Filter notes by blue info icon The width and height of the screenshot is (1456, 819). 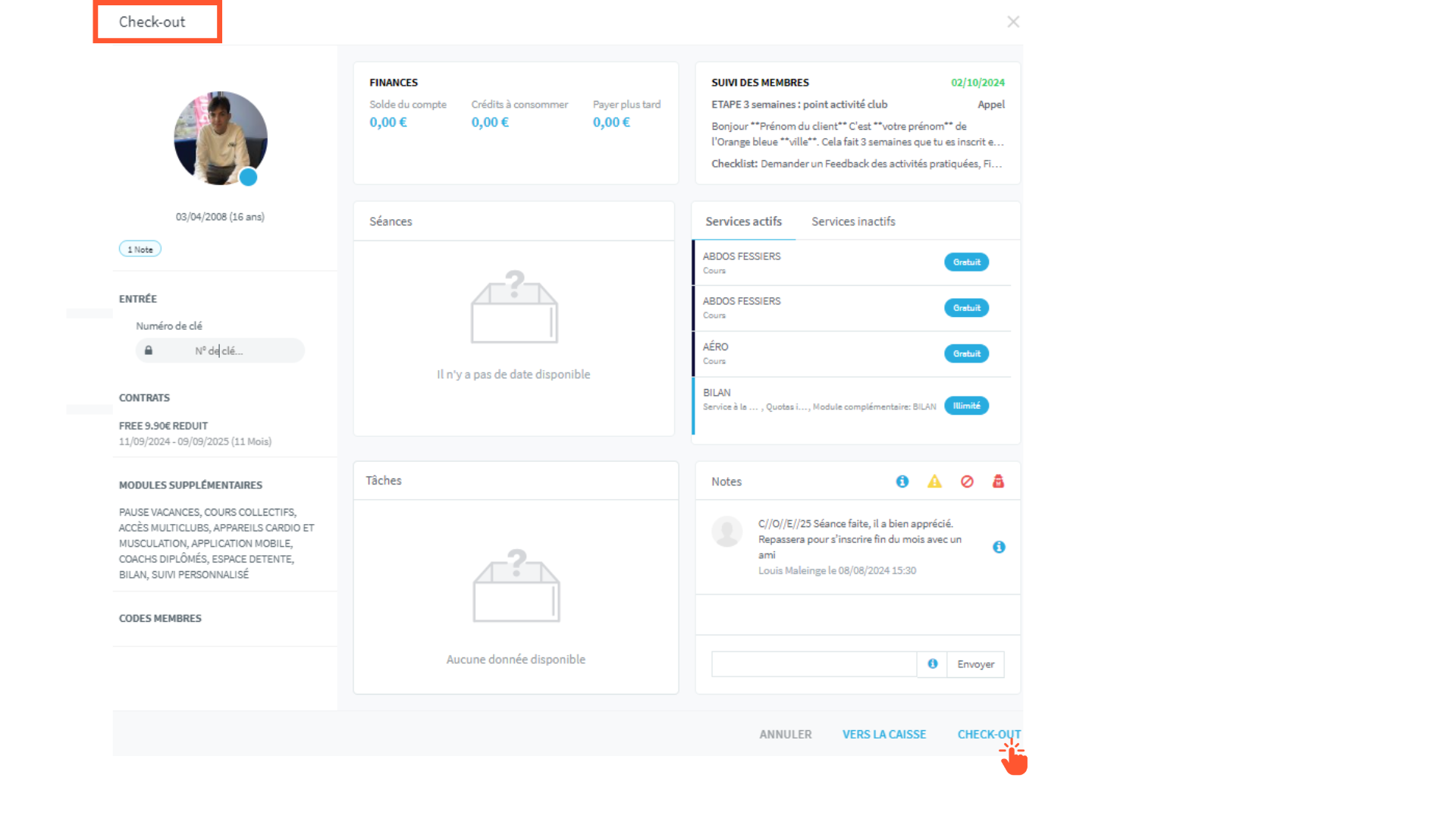[x=902, y=482]
